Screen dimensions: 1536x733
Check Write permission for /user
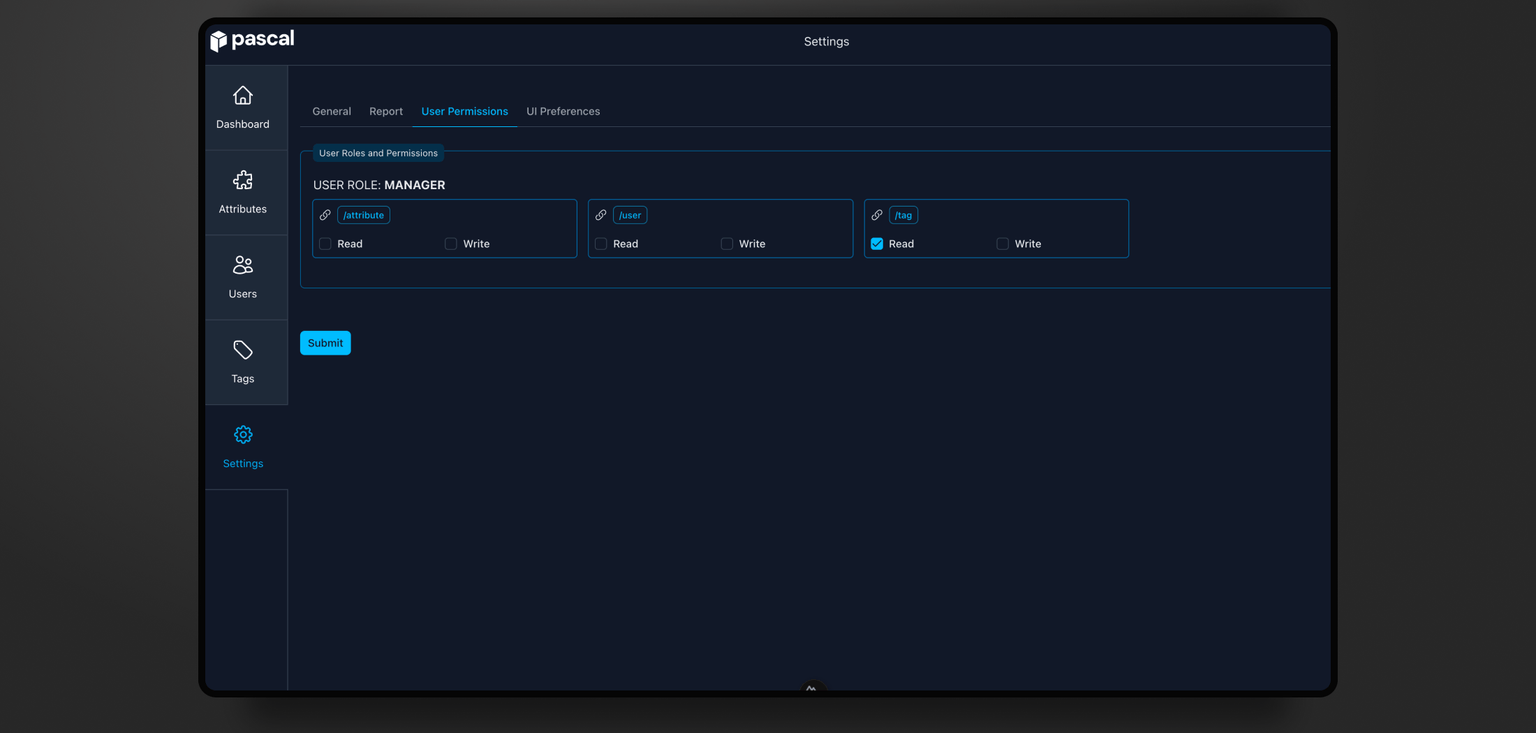[x=727, y=244]
